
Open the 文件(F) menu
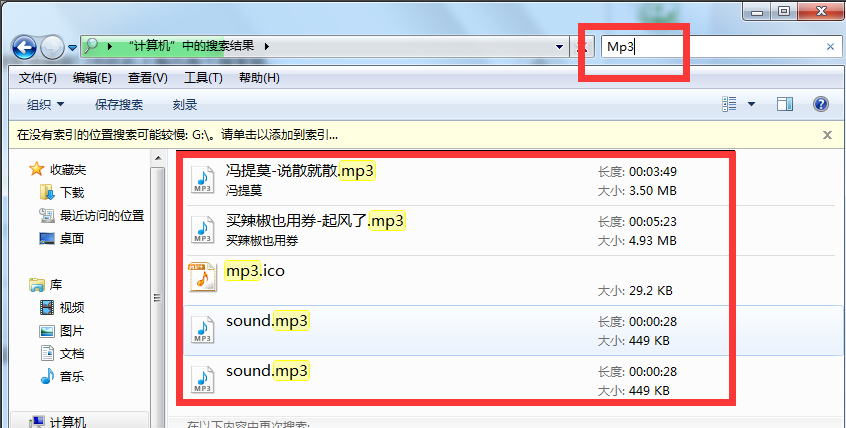point(38,78)
